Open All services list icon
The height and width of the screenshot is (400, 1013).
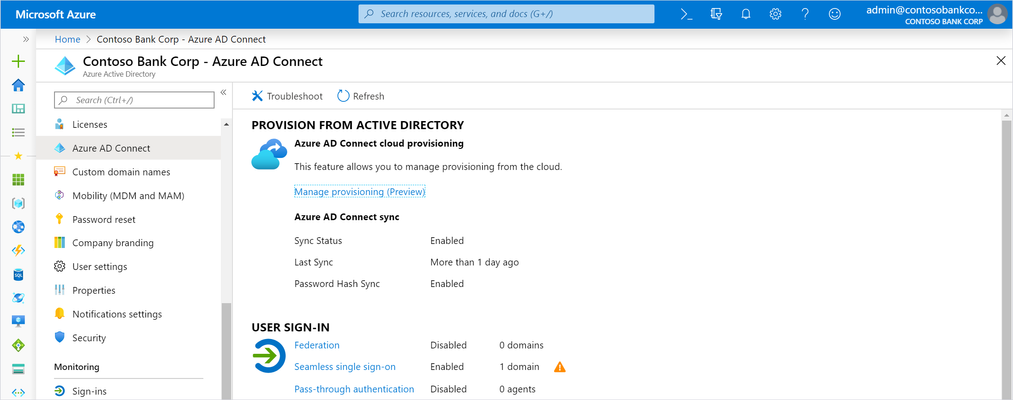pos(19,132)
